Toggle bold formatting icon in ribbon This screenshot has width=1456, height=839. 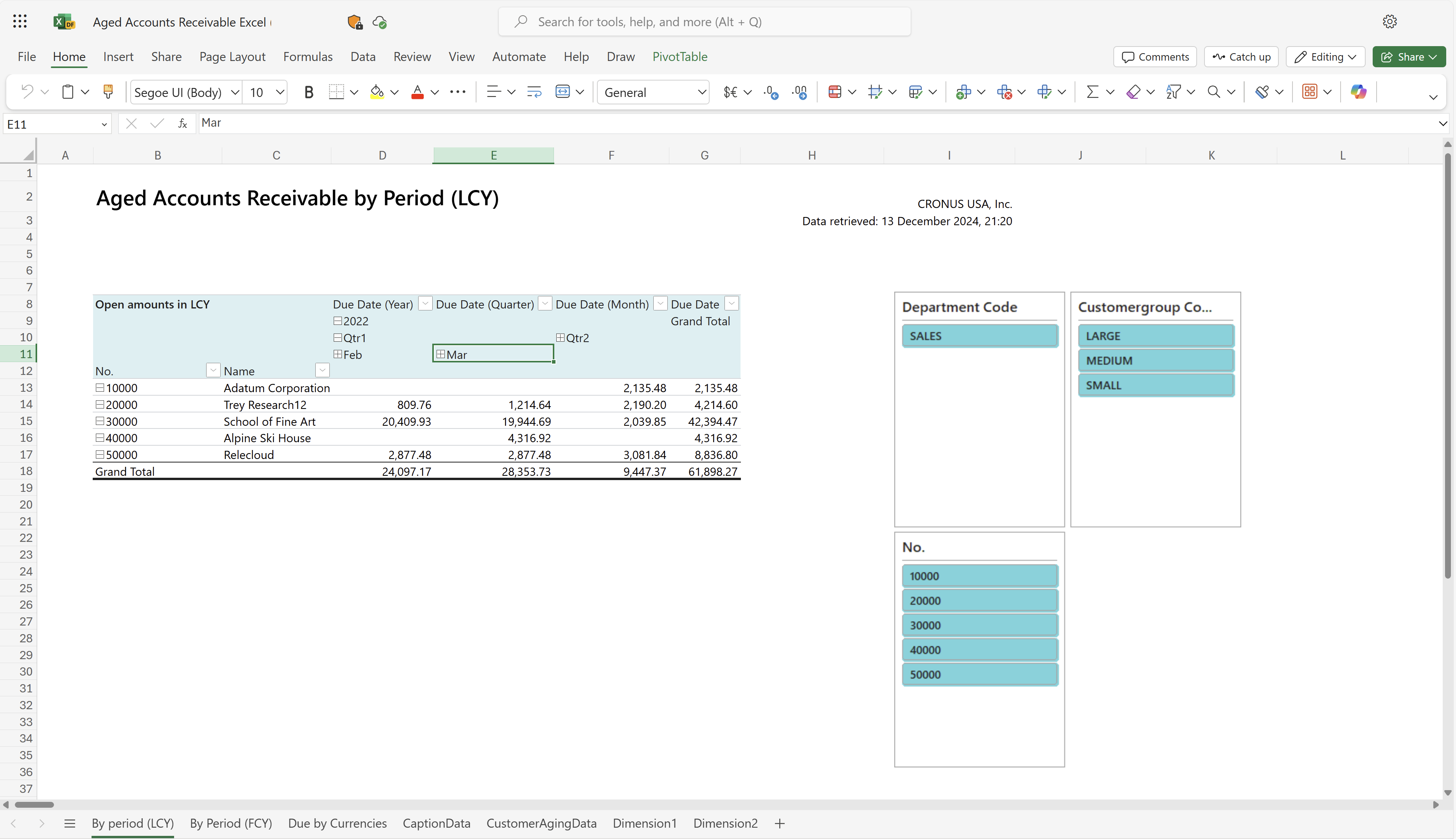308,92
